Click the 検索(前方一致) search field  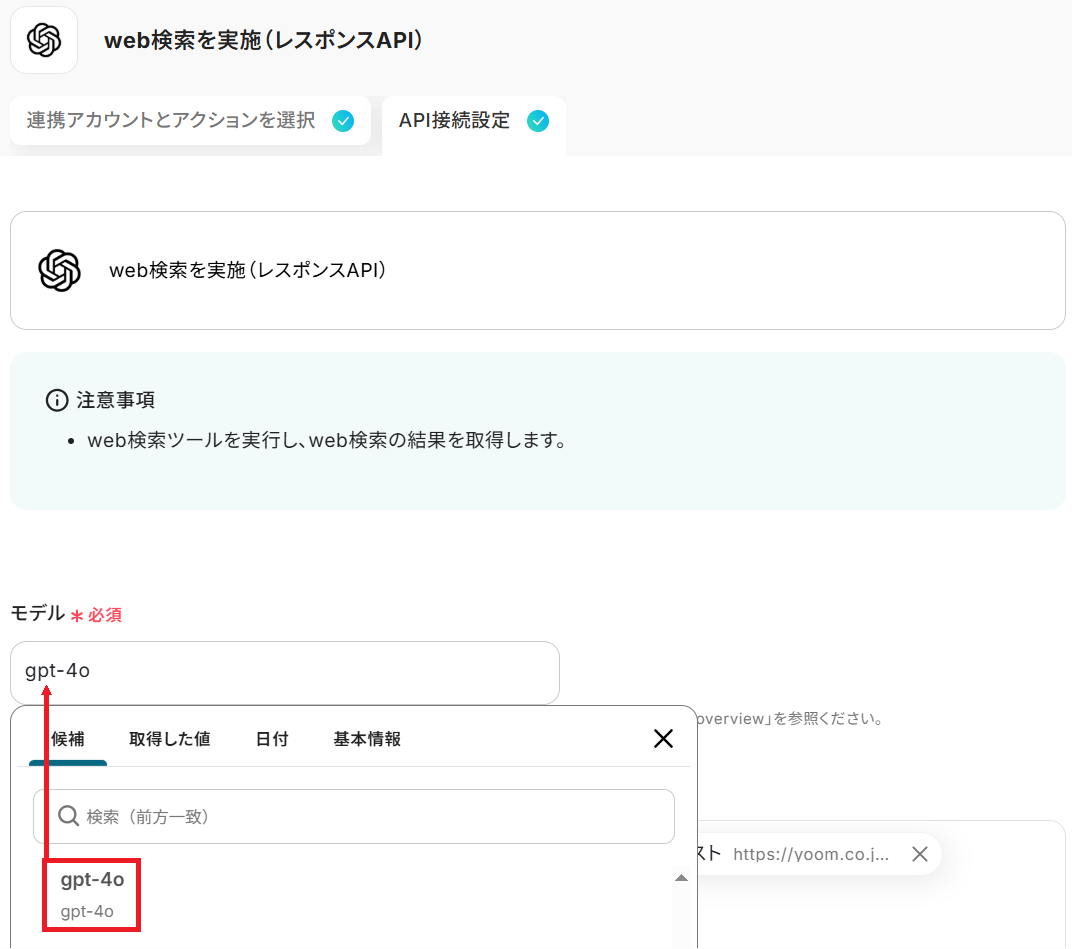pyautogui.click(x=354, y=816)
